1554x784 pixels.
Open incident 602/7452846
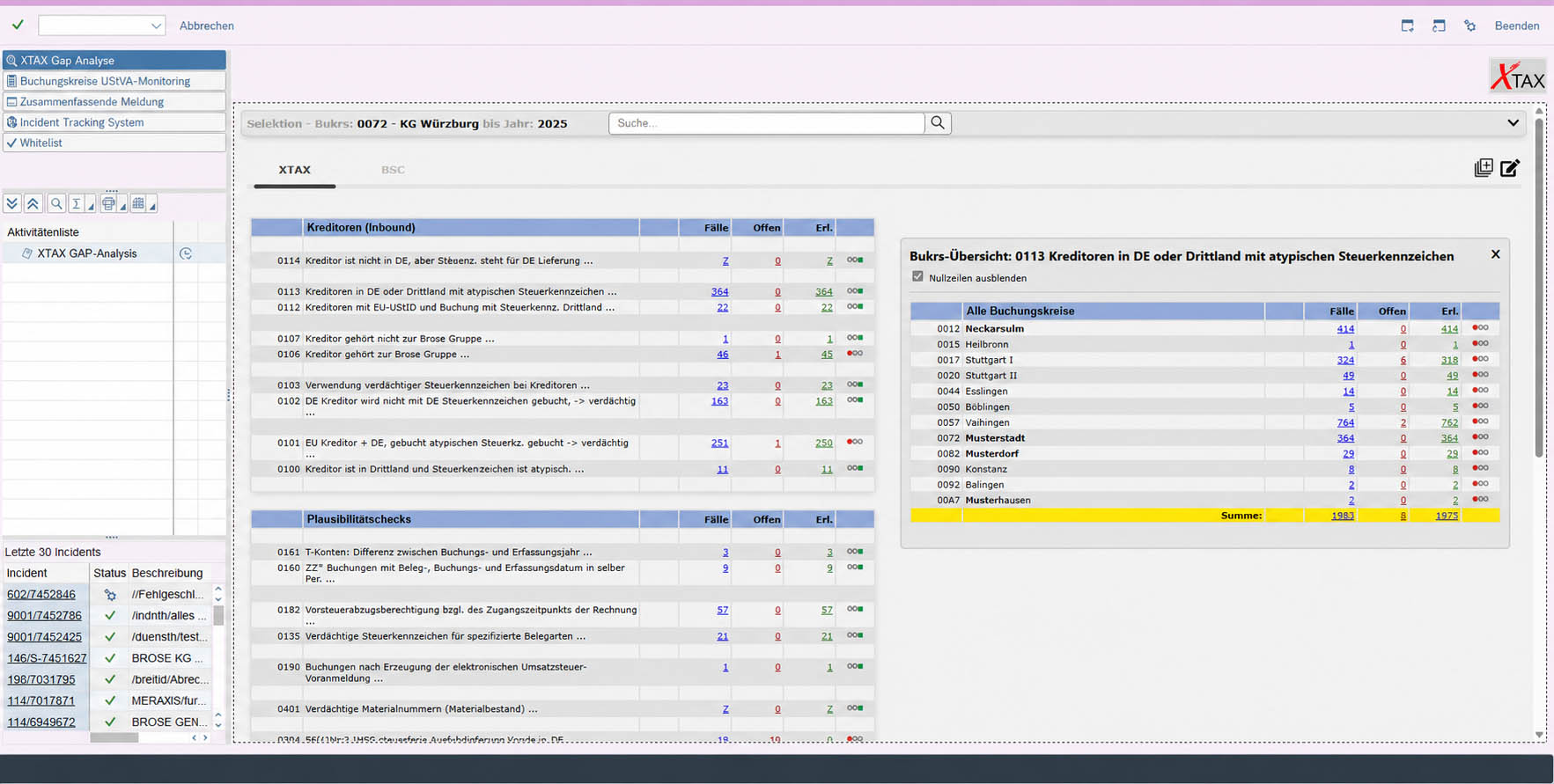41,594
